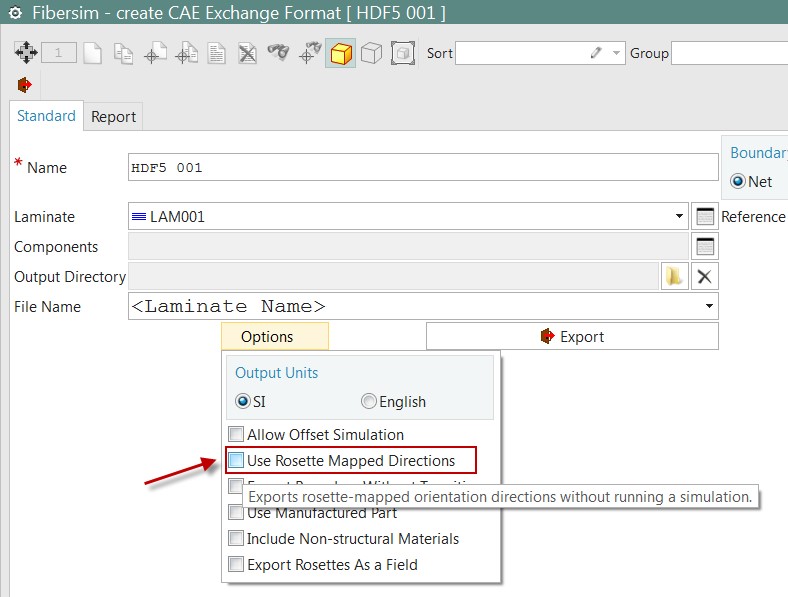Enable Use Rosette Mapped Directions checkbox
This screenshot has height=597, width=788.
point(236,461)
